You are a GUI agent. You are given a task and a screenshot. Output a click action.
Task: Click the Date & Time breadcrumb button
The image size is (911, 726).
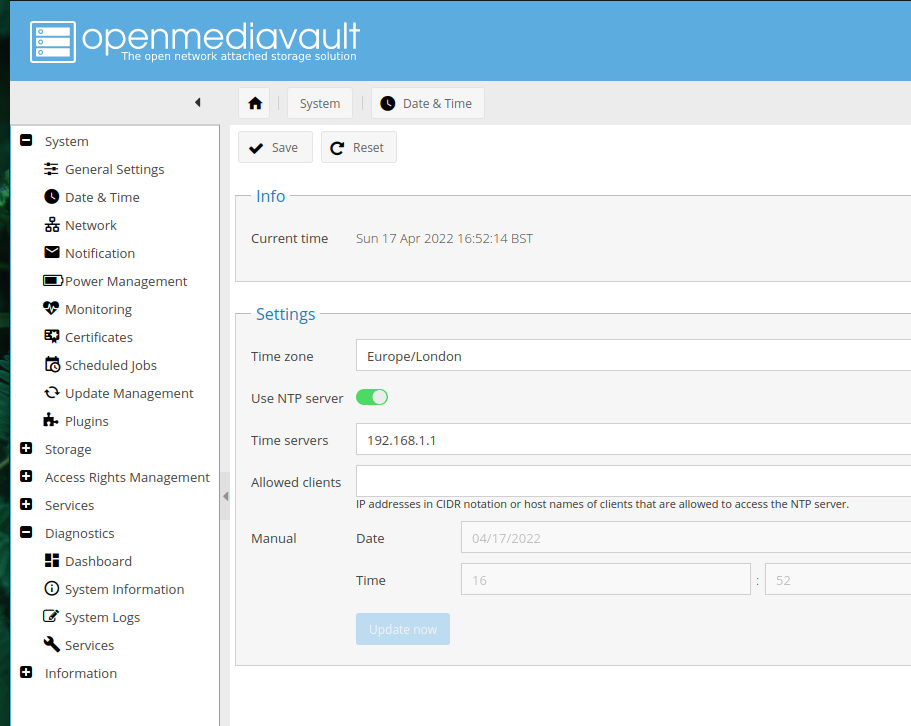tap(428, 103)
